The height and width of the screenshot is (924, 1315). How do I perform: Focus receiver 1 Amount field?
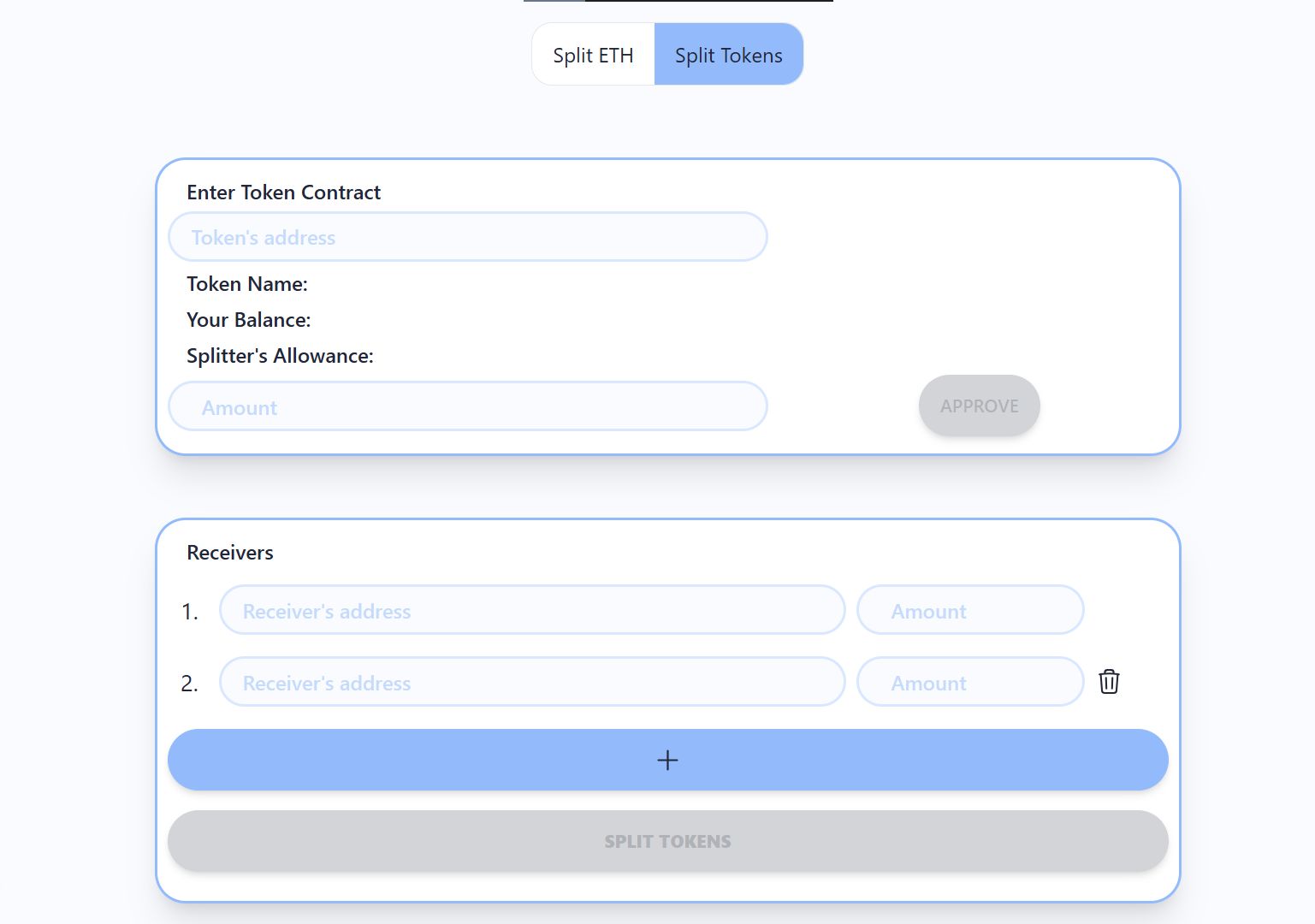tap(970, 610)
